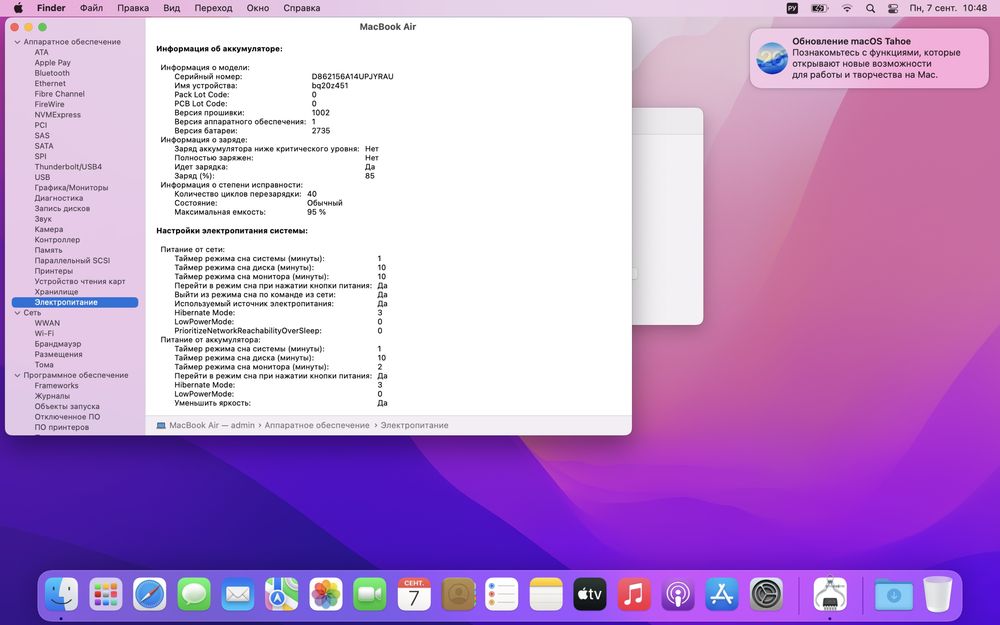
Task: Open Spotlight search icon
Action: click(871, 8)
